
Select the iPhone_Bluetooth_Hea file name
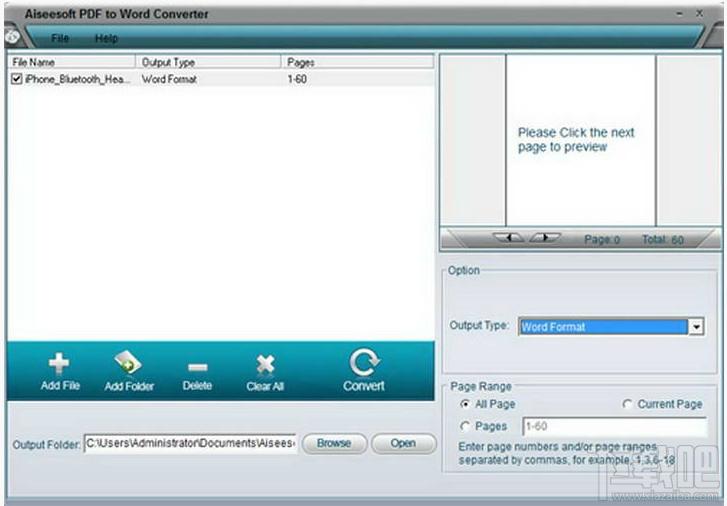click(x=77, y=79)
